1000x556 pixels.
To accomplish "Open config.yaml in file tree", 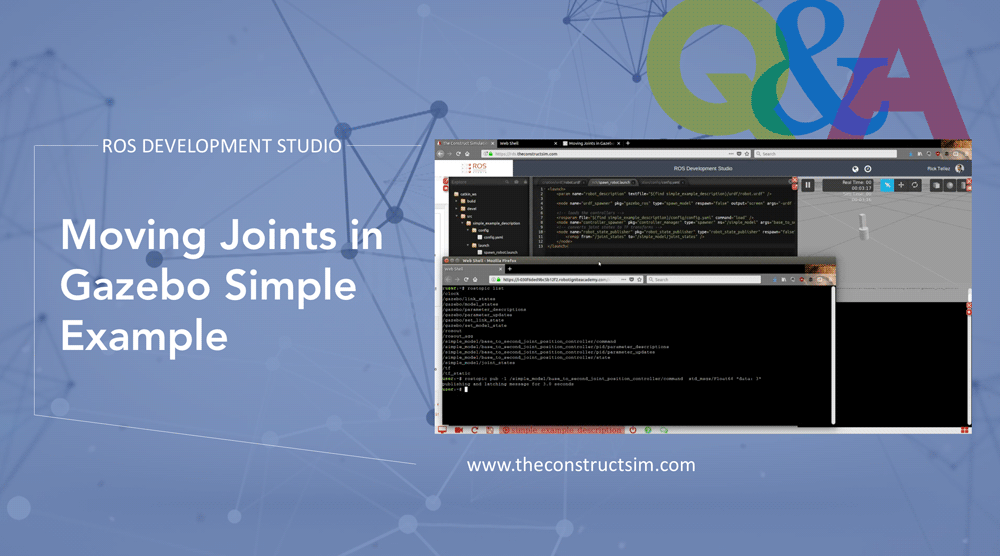I will point(490,237).
